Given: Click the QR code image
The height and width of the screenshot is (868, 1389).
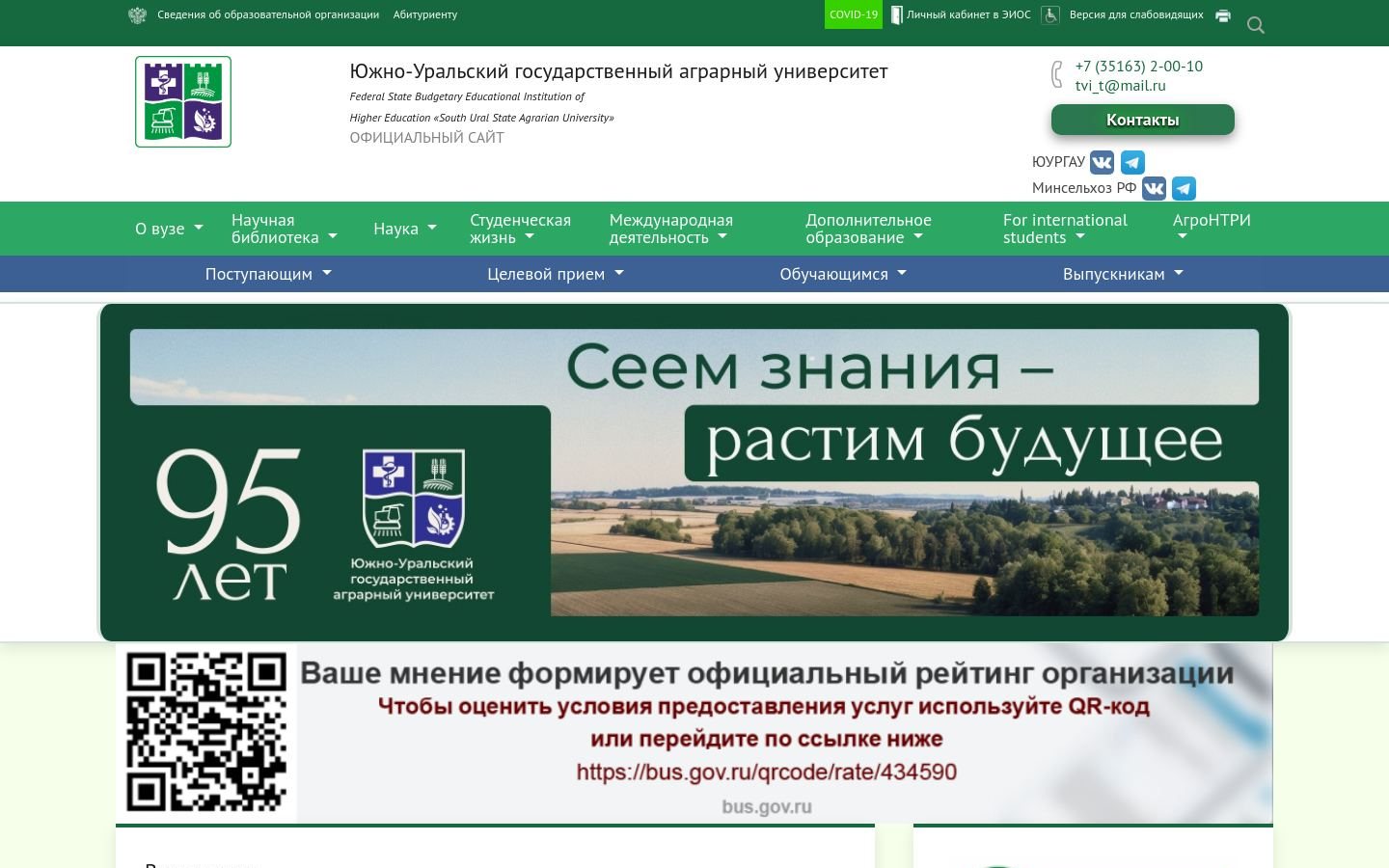Looking at the screenshot, I should tap(206, 732).
